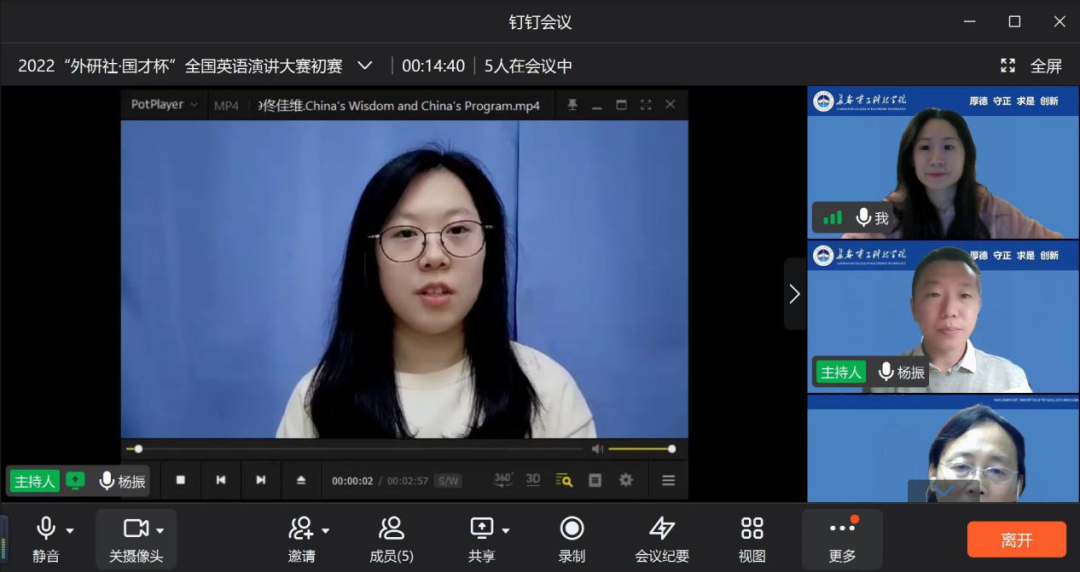The image size is (1080, 572).
Task: Click 杨振 microphone icon on shared screen
Action: (x=107, y=481)
